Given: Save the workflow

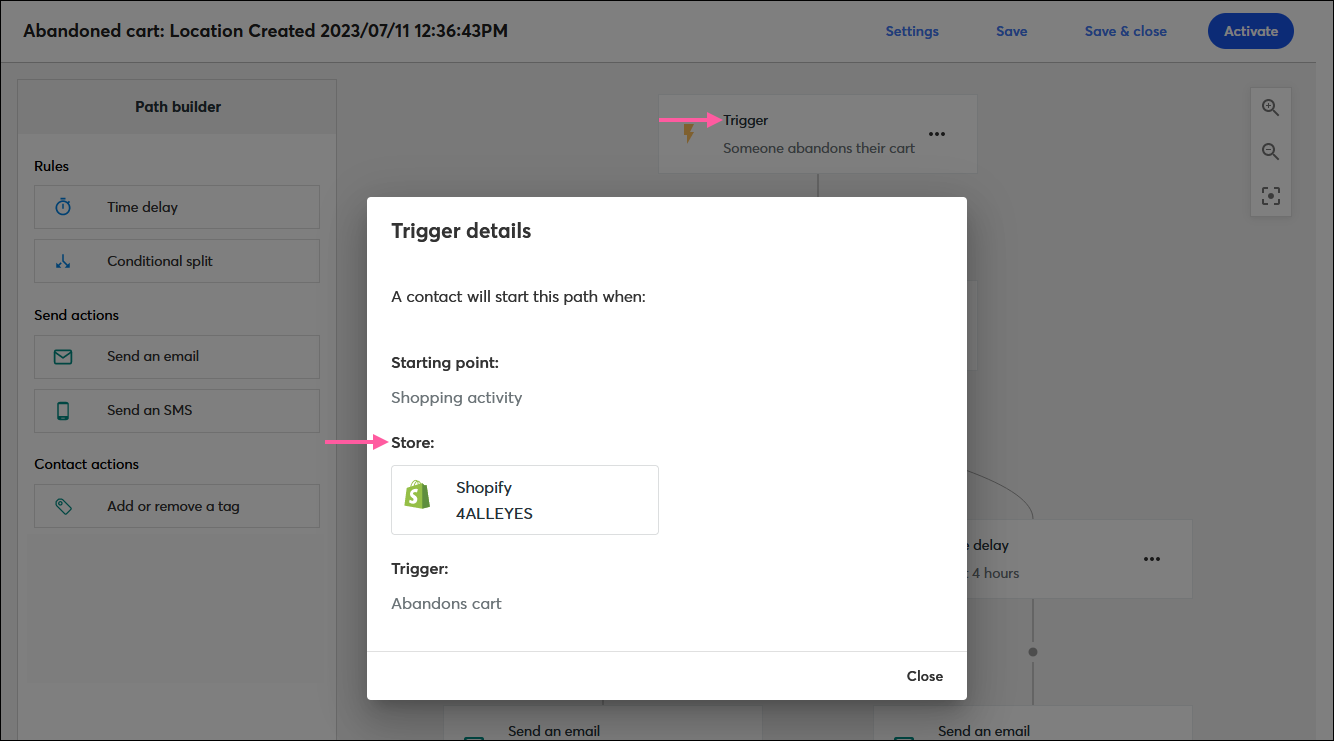Looking at the screenshot, I should pos(1011,31).
